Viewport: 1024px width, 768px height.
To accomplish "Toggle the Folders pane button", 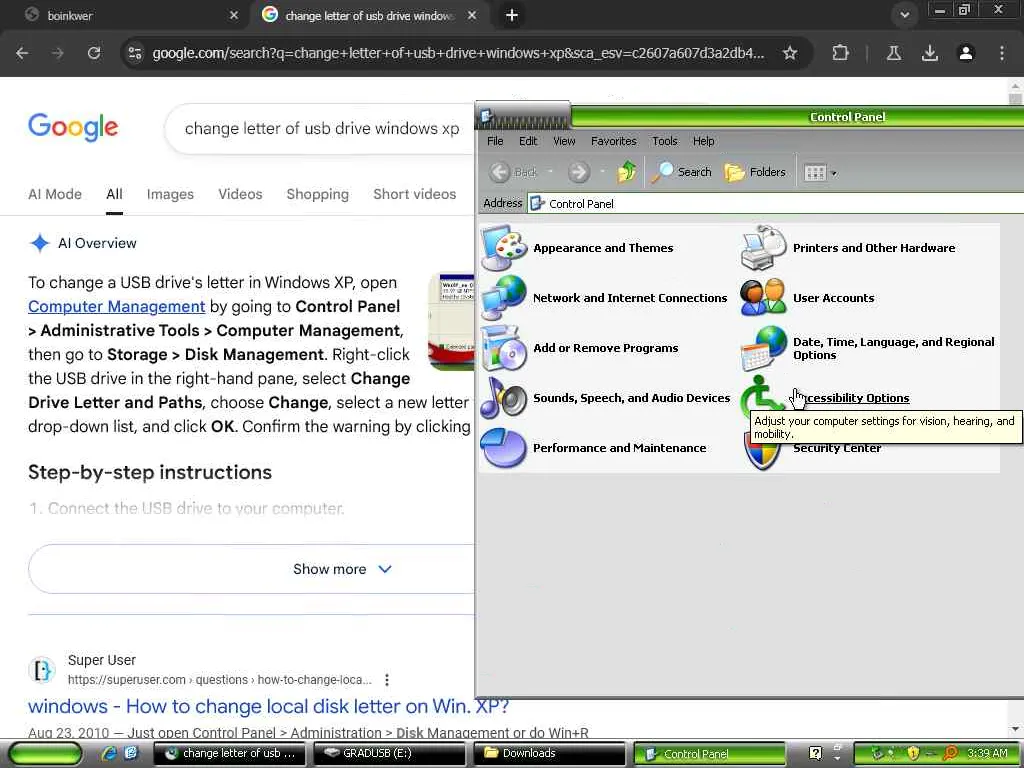I will [x=755, y=172].
